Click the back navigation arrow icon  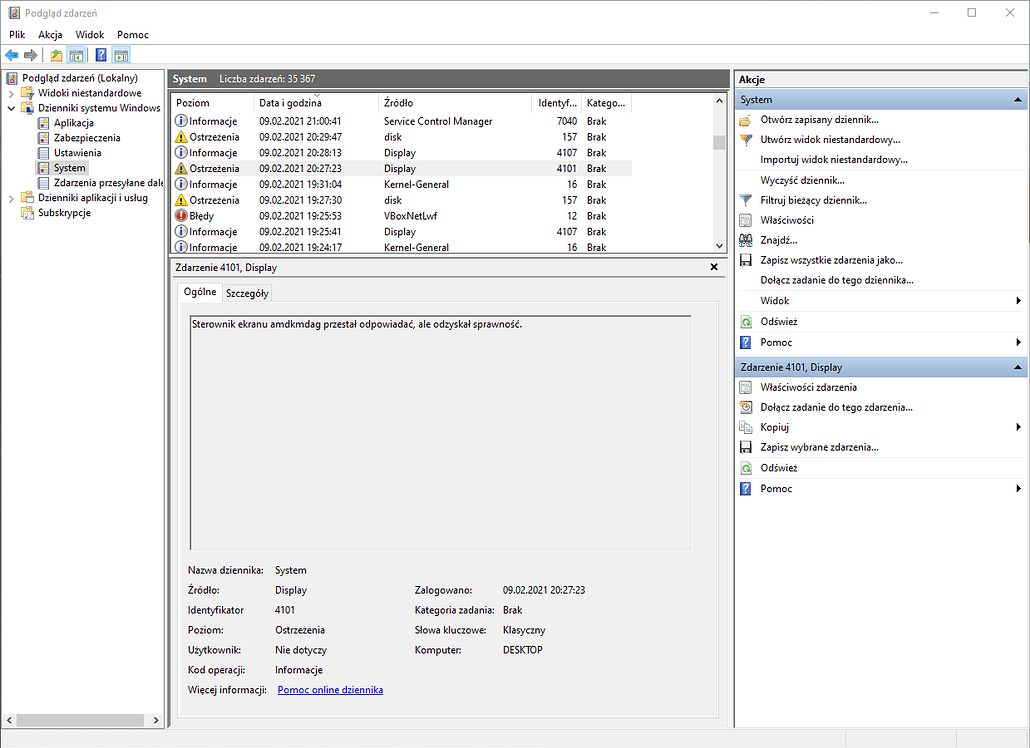(x=12, y=55)
